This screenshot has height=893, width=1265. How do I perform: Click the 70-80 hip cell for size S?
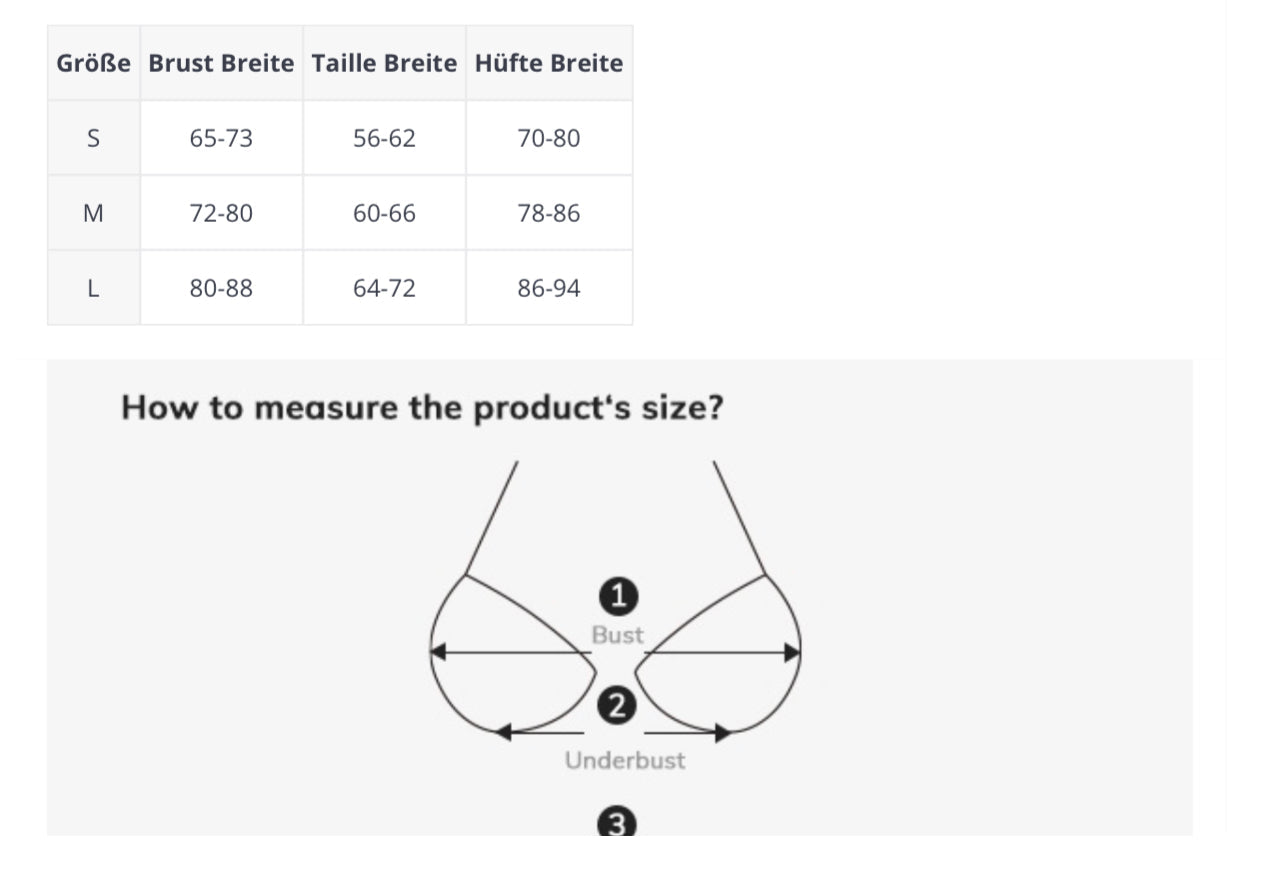pos(549,138)
